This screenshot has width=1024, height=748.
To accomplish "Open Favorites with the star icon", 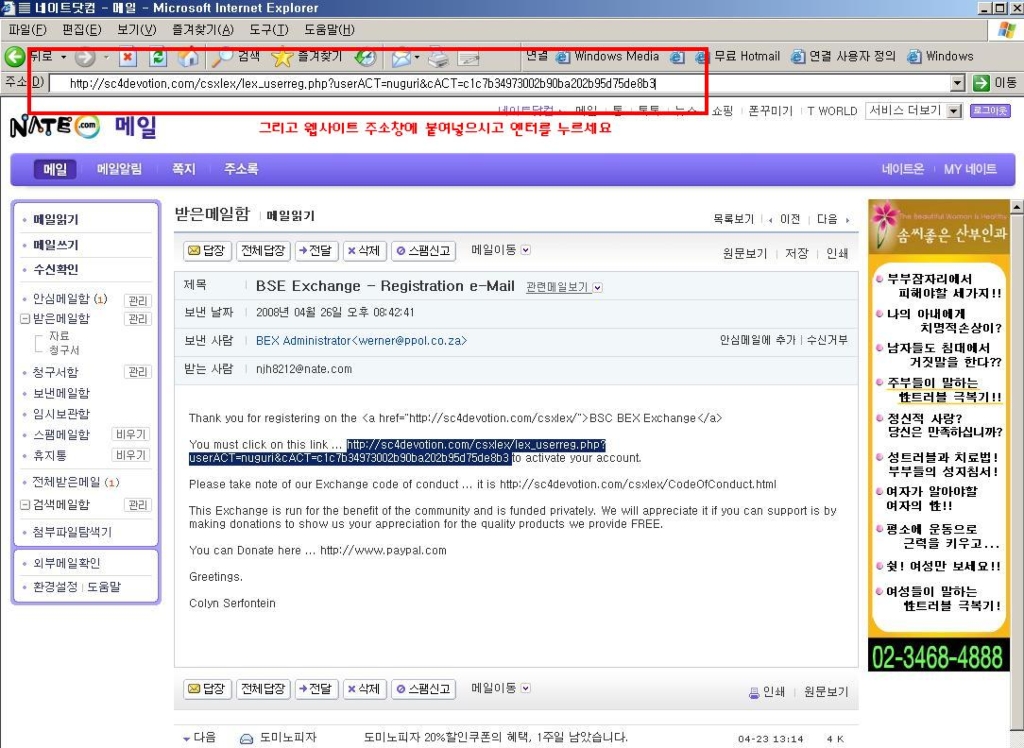I will pos(282,57).
